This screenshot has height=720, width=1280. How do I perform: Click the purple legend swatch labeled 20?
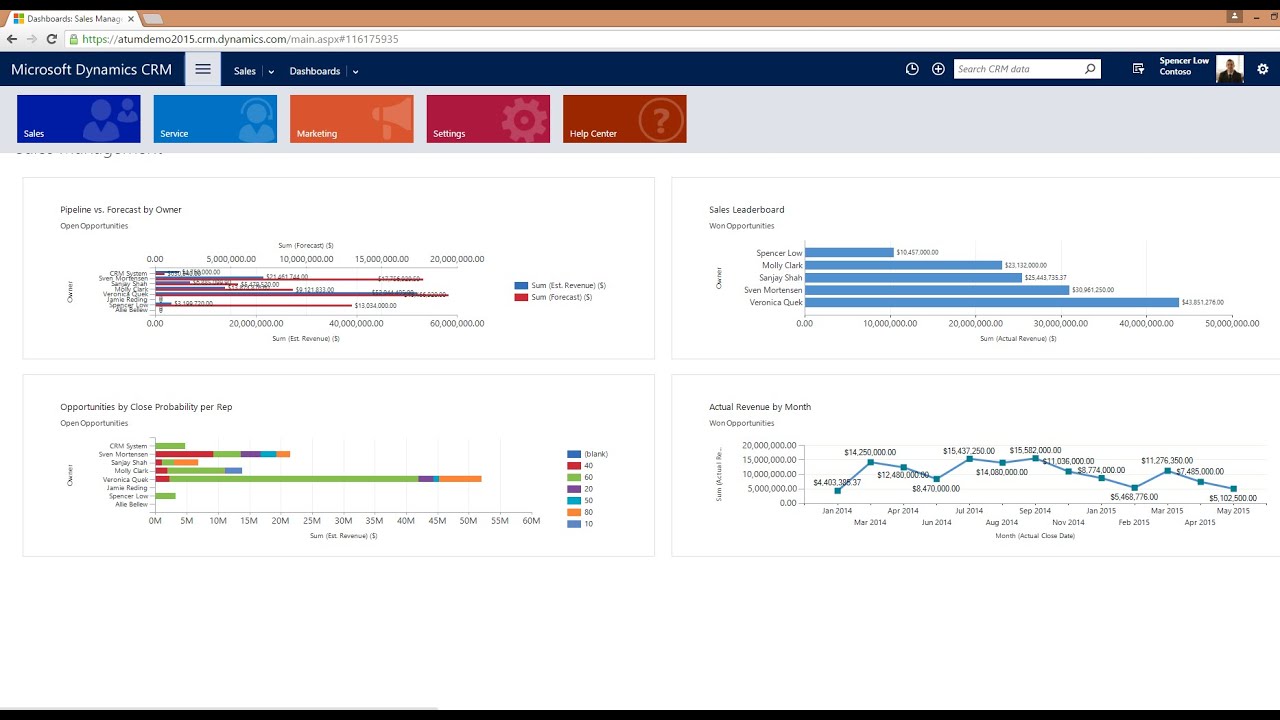click(x=574, y=489)
